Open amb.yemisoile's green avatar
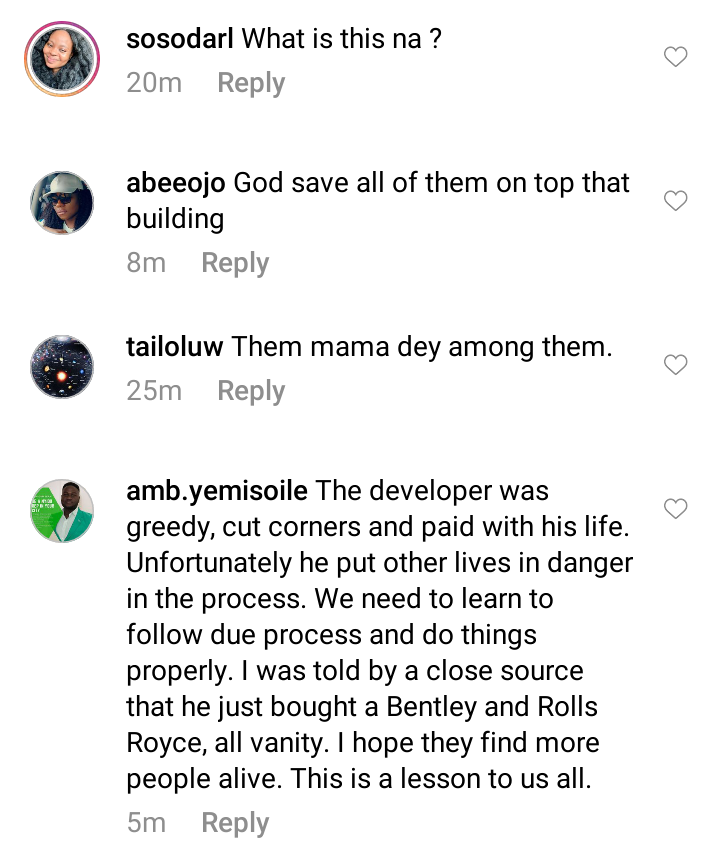 (62, 511)
